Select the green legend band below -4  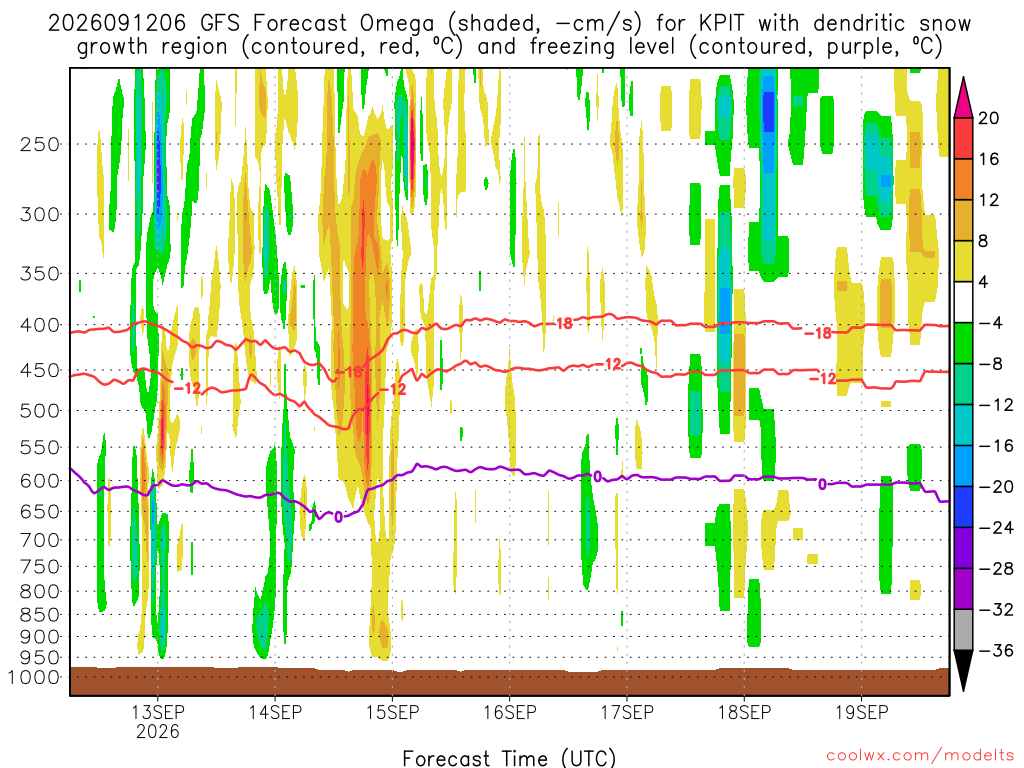(x=963, y=344)
